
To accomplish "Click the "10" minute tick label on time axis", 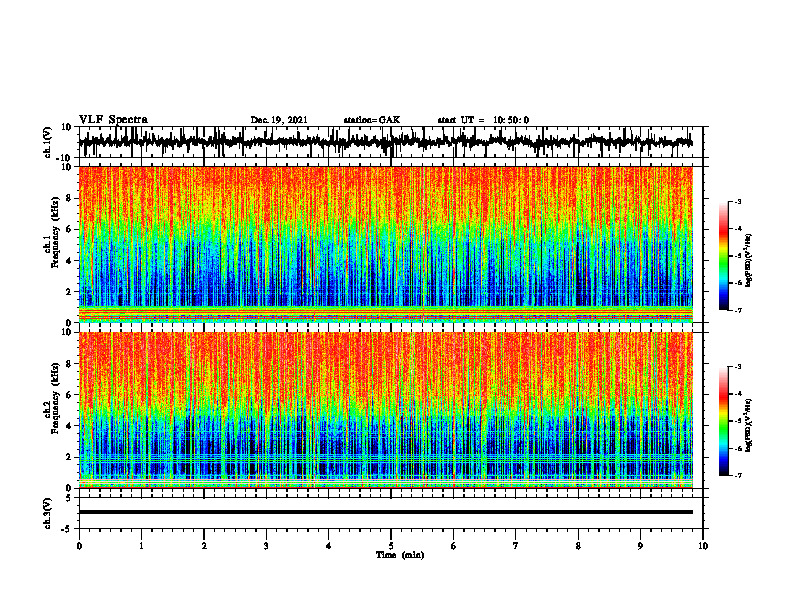I will [x=703, y=546].
